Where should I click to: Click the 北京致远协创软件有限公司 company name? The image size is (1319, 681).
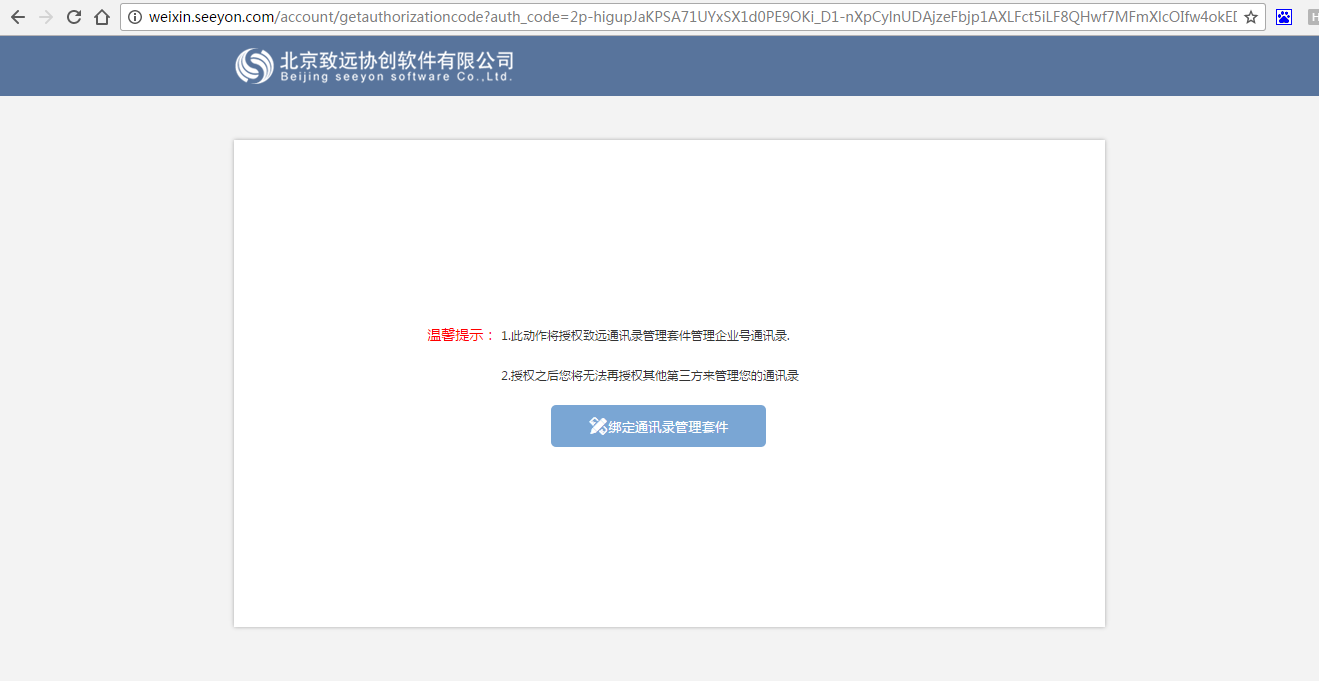point(397,59)
